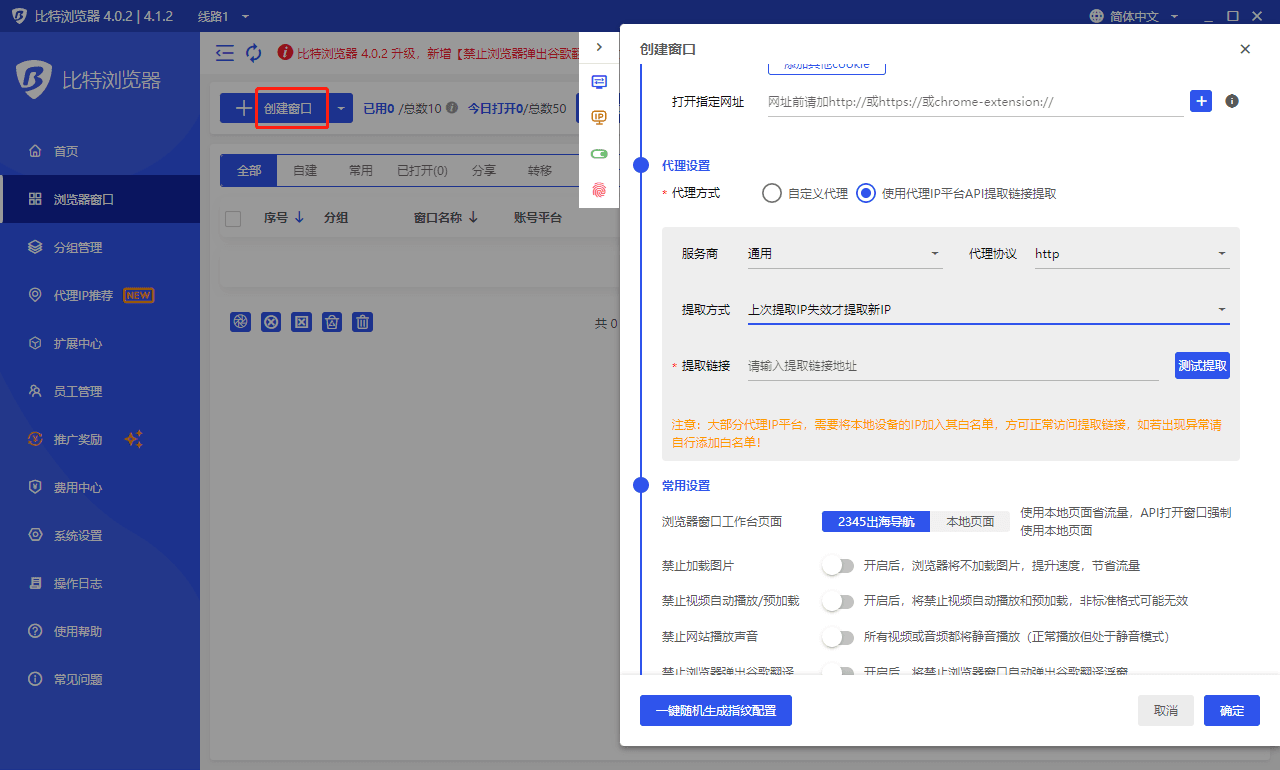1280x770 pixels.
Task: Switch to the 自建 tab
Action: [305, 170]
